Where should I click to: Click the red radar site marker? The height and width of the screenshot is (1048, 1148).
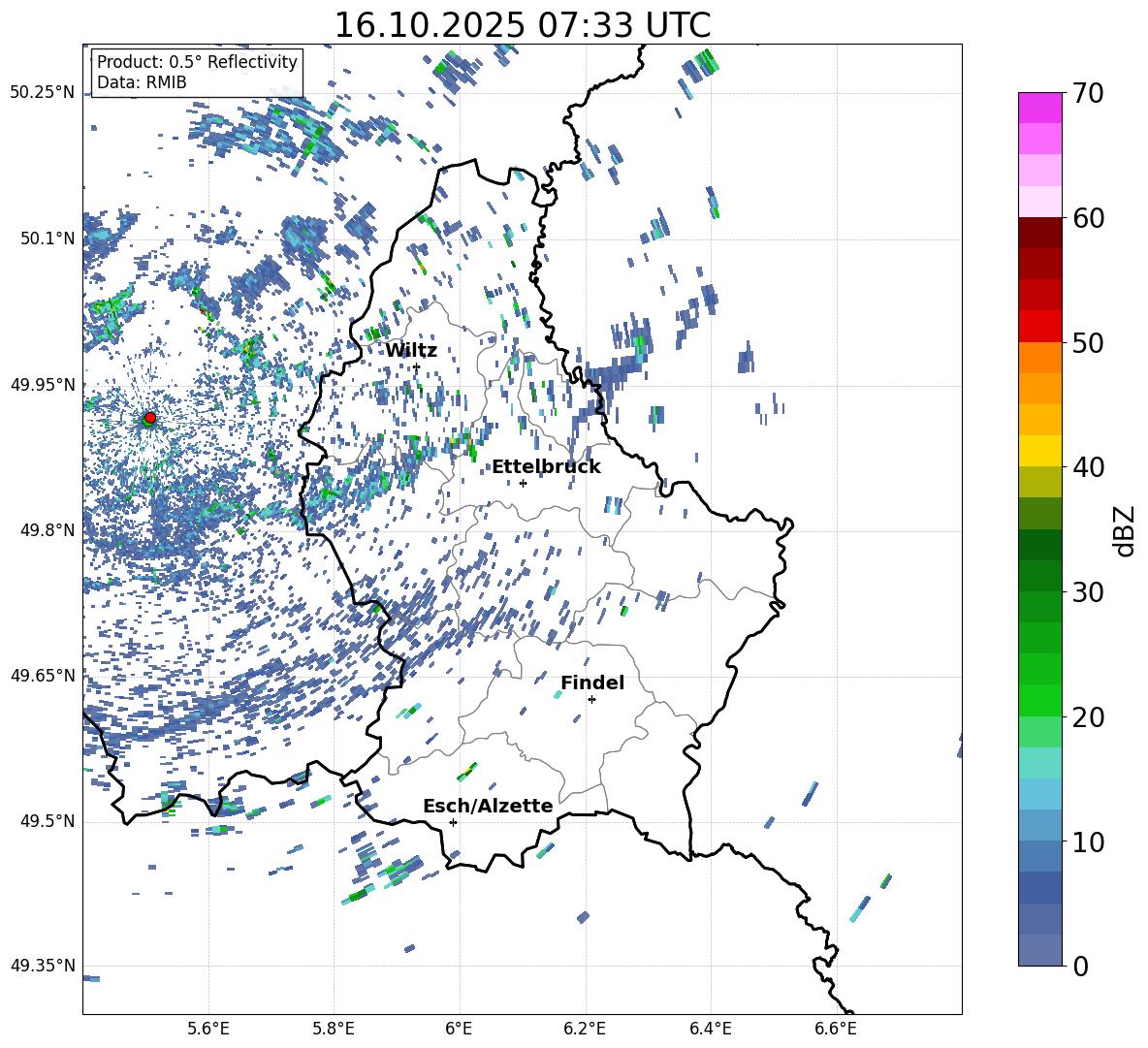point(150,417)
